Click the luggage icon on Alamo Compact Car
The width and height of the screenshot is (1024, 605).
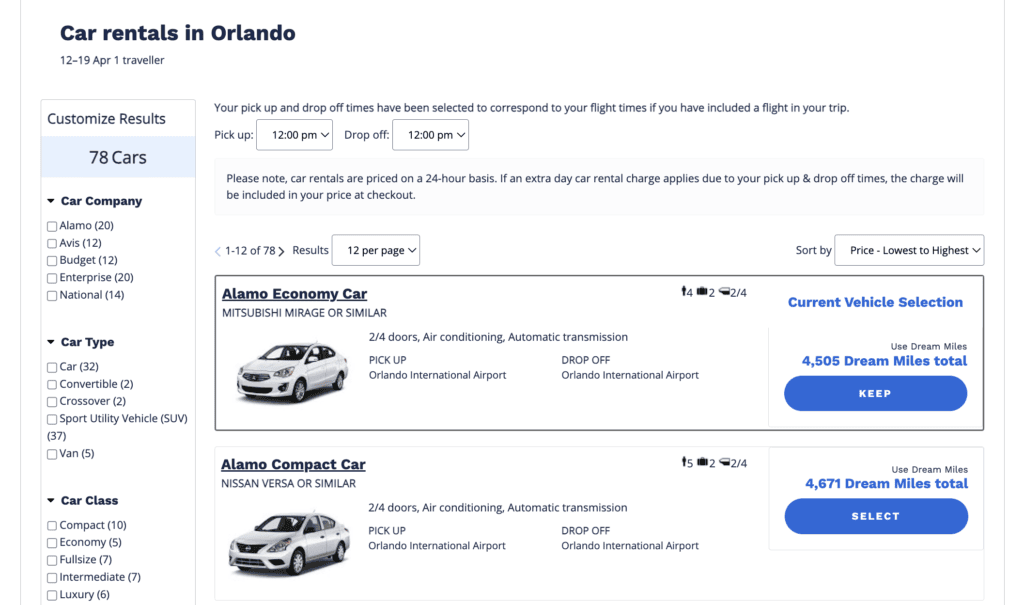[702, 463]
